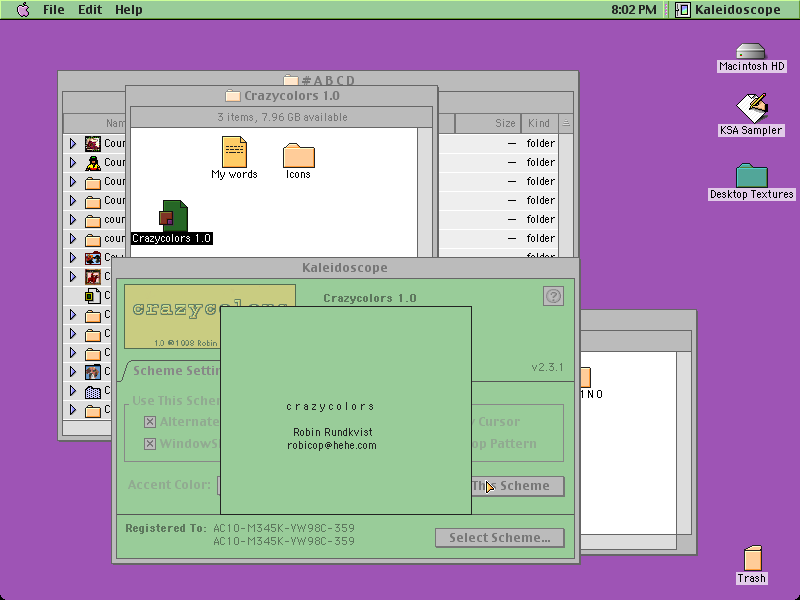Click the spaced 'c r a z y c o l o r s' title text
The width and height of the screenshot is (800, 600).
tap(330, 407)
